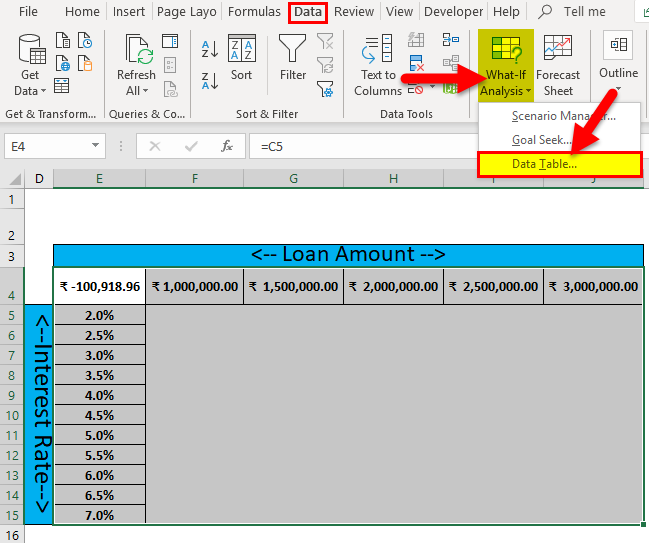649x543 pixels.
Task: Select the 2.0% interest rate cell
Action: tap(99, 315)
